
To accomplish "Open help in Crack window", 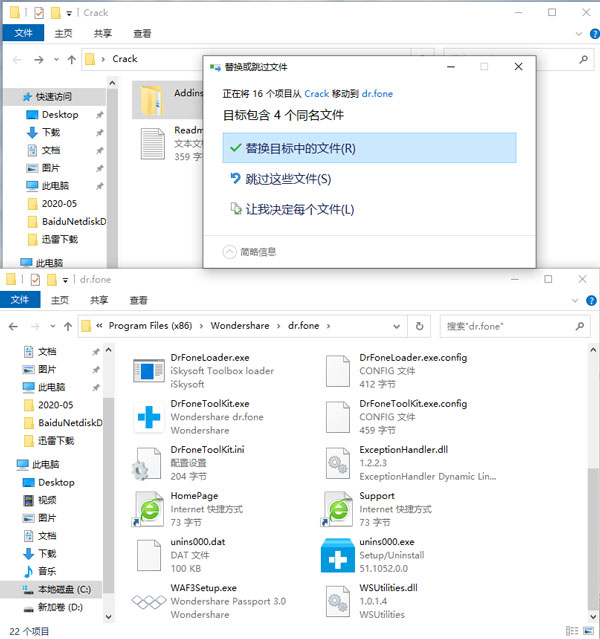I will click(595, 34).
